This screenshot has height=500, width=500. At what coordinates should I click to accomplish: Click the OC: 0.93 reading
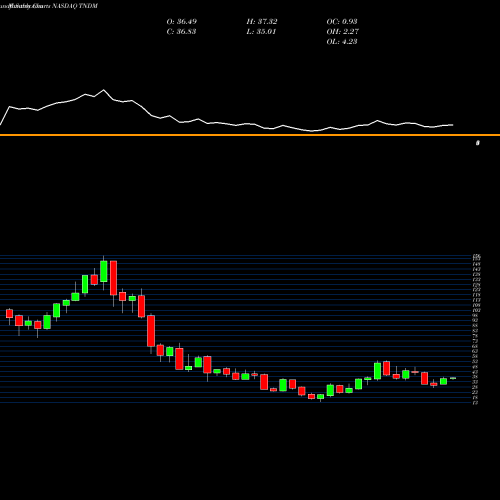click(x=342, y=22)
